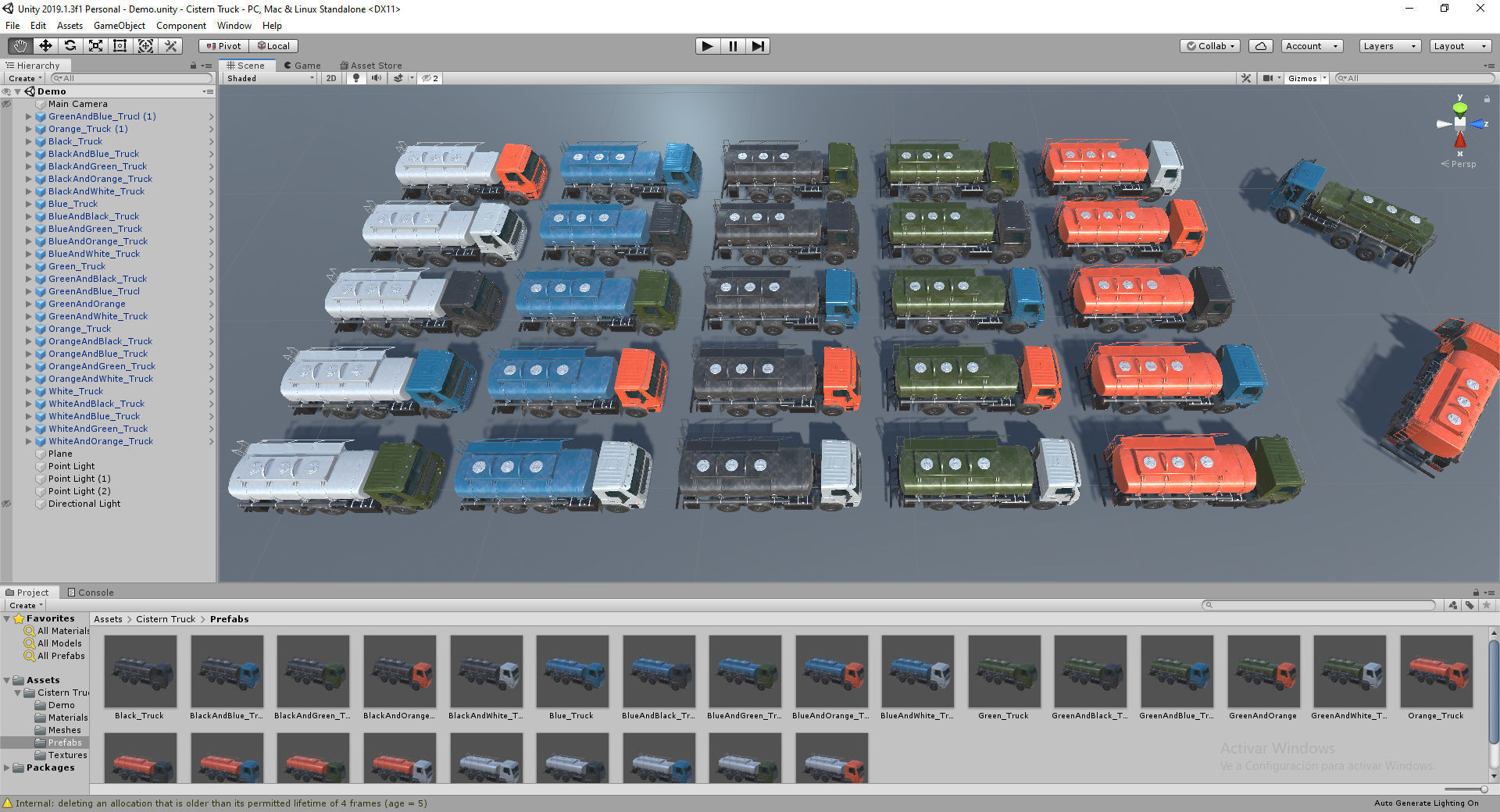Open Account dropdown
This screenshot has height=812, width=1500.
[x=1312, y=46]
